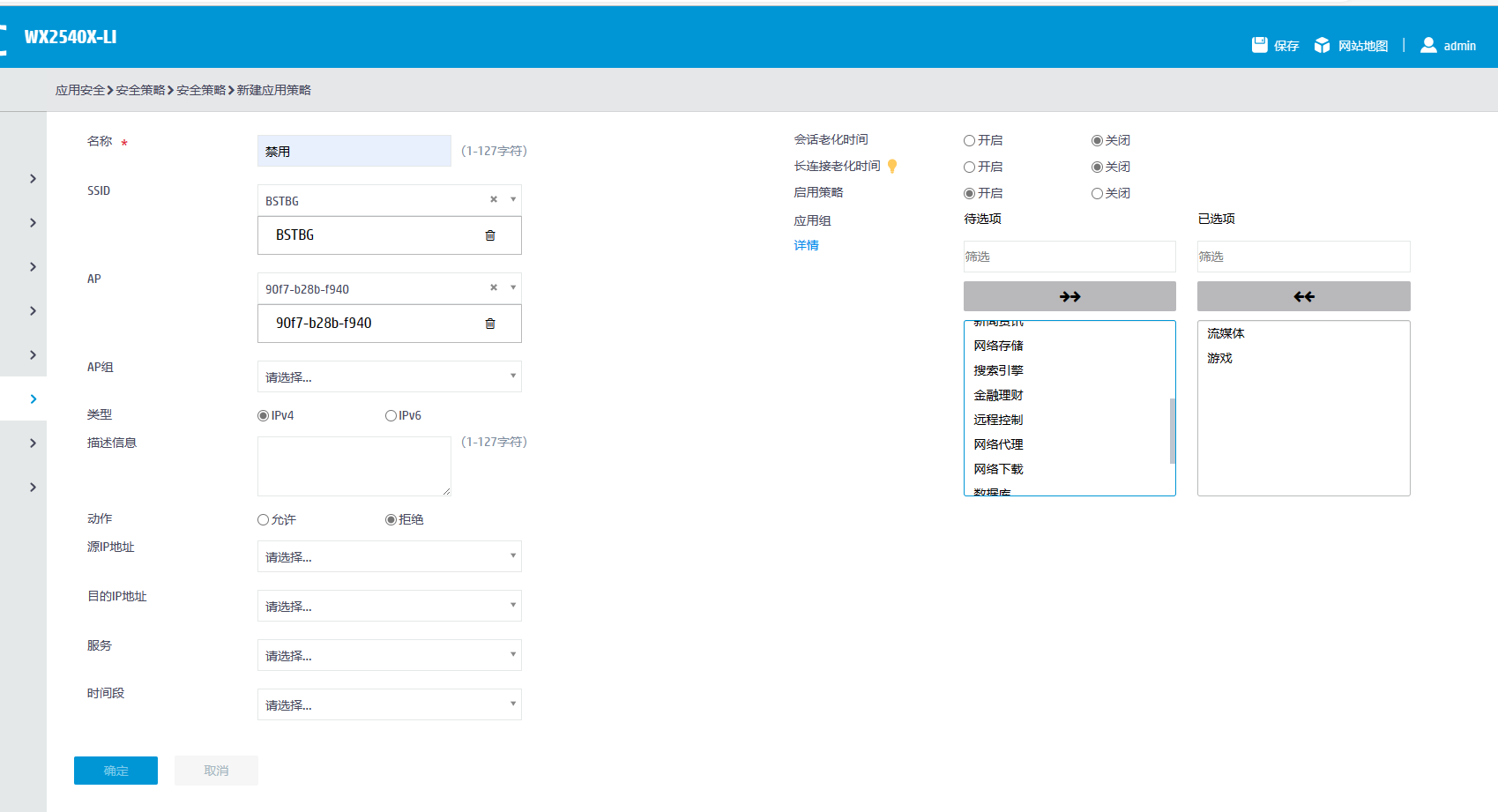The height and width of the screenshot is (812, 1498).
Task: Select 金融理财 in the available list
Action: click(999, 395)
